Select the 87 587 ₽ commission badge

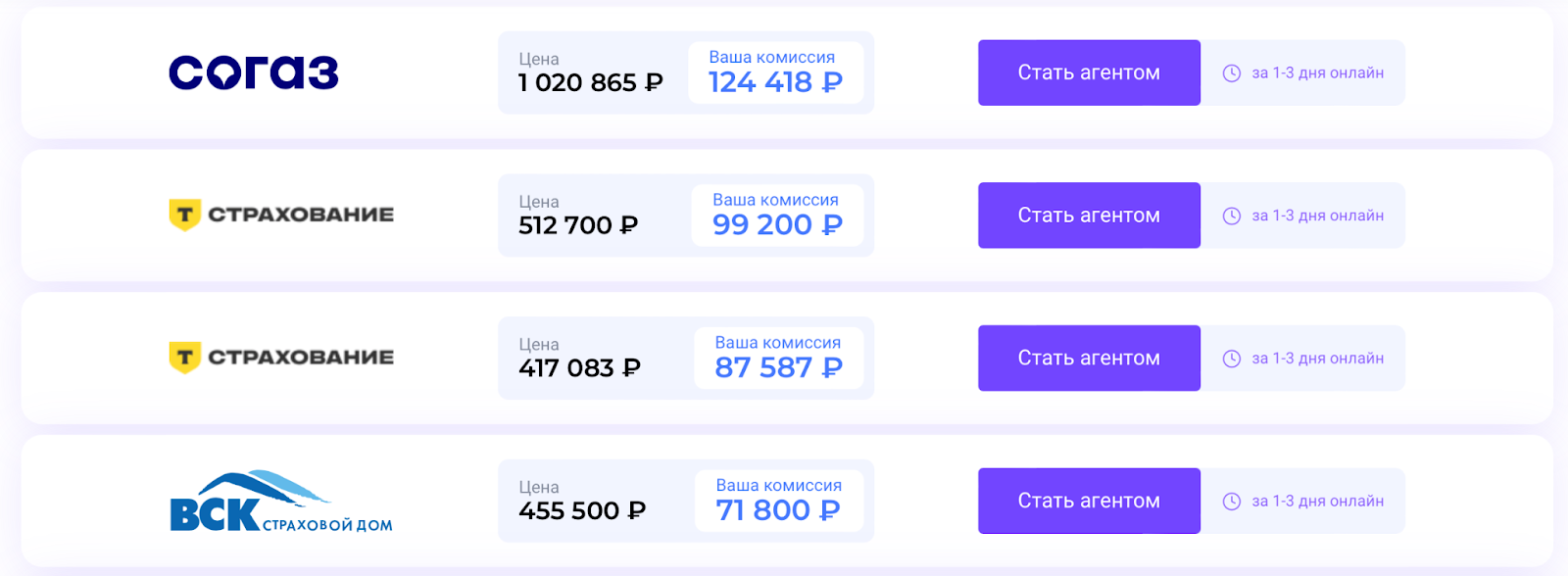point(778,359)
